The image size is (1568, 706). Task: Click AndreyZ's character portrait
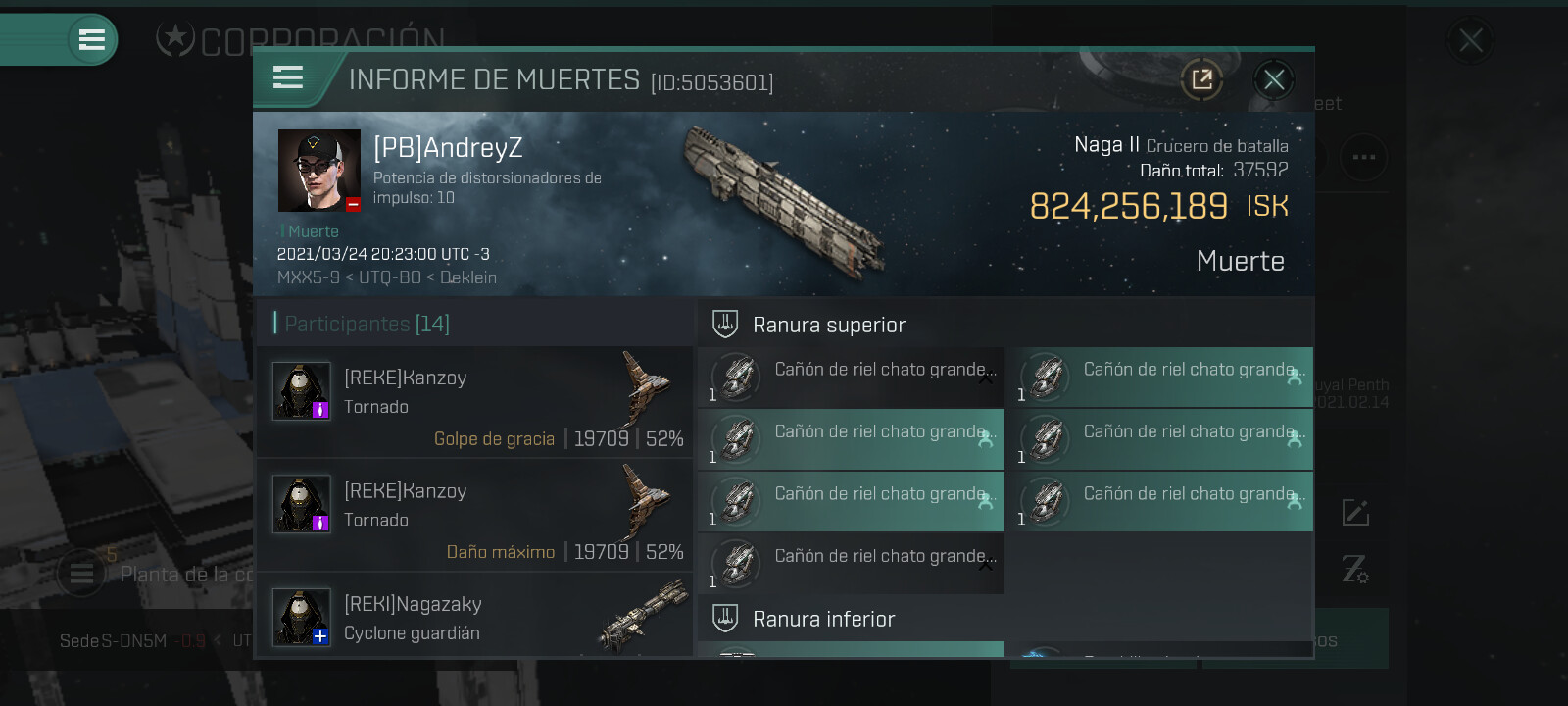[319, 171]
